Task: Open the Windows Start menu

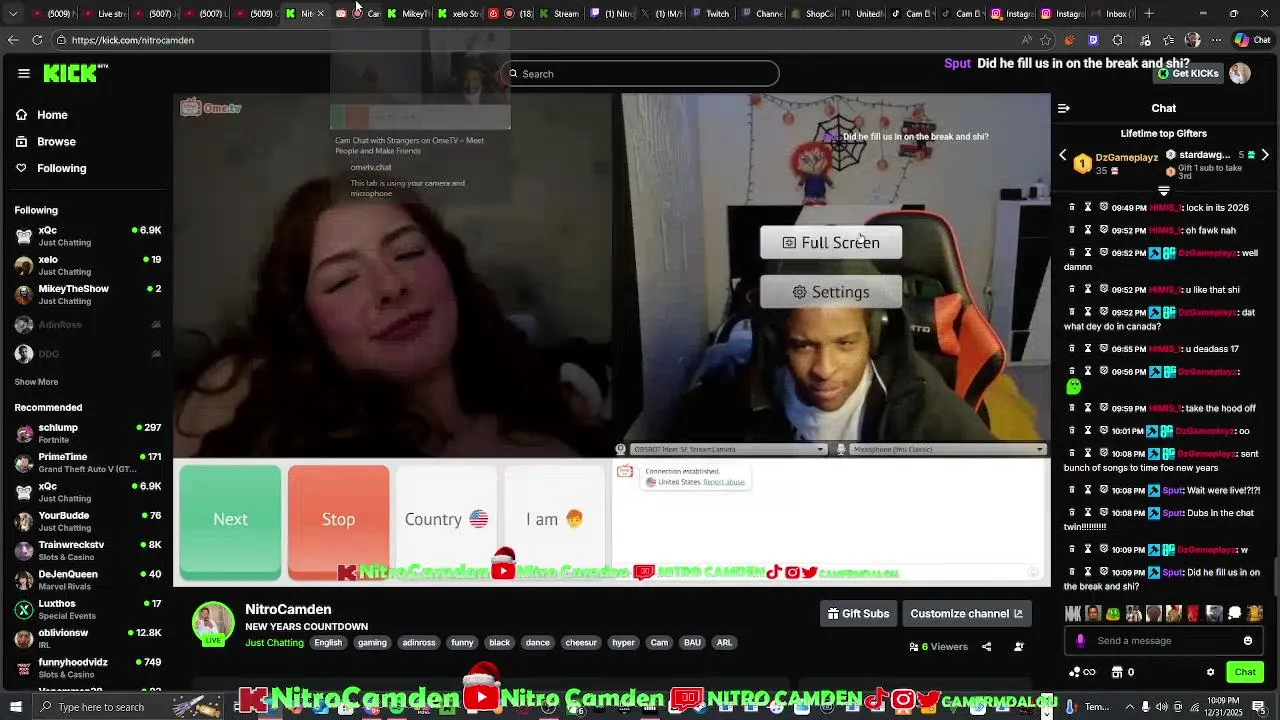Action: 14,707
